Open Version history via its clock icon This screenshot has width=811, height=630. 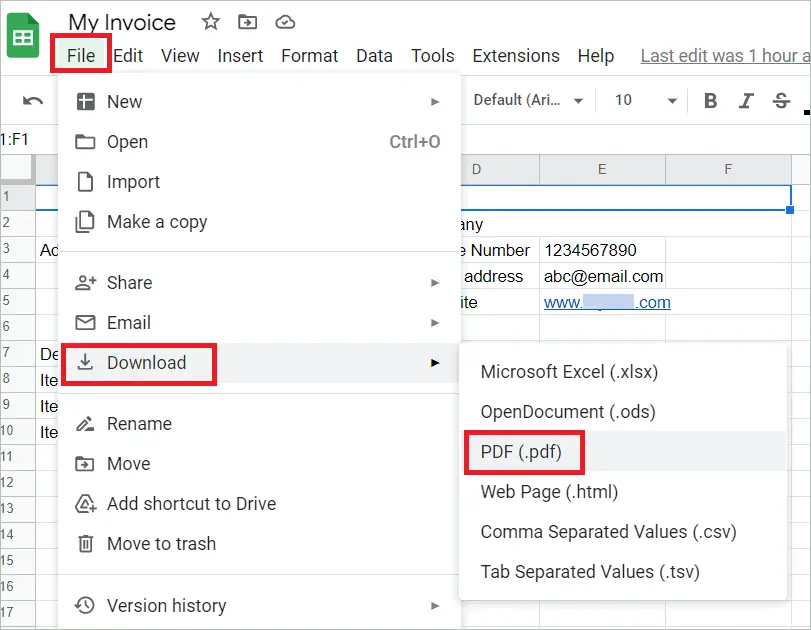pos(83,606)
